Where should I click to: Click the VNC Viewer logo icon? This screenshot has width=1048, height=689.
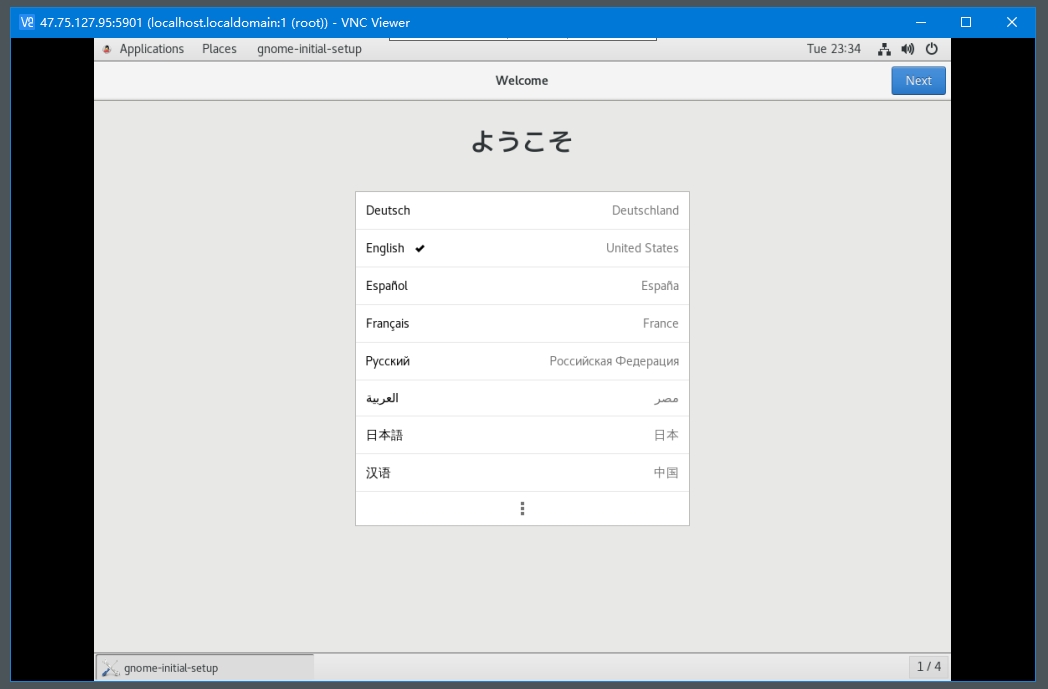26,22
